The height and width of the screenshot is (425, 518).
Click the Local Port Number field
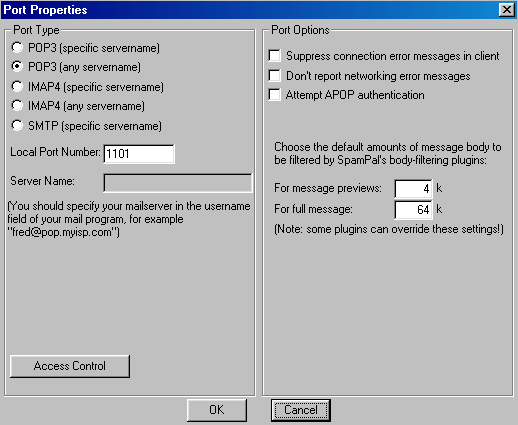click(x=139, y=154)
